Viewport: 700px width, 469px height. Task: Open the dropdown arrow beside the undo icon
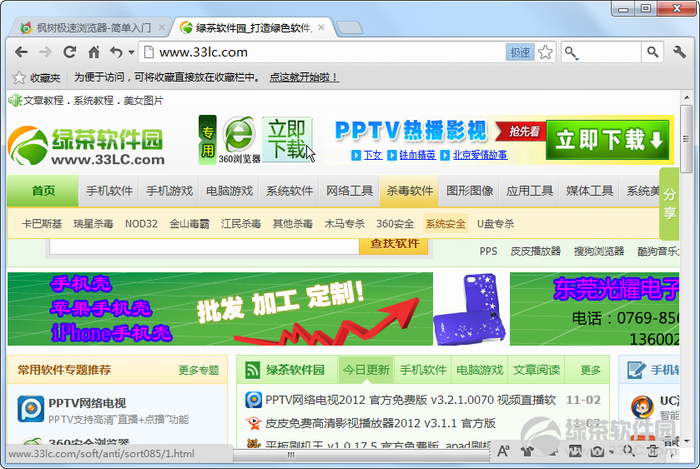point(130,52)
